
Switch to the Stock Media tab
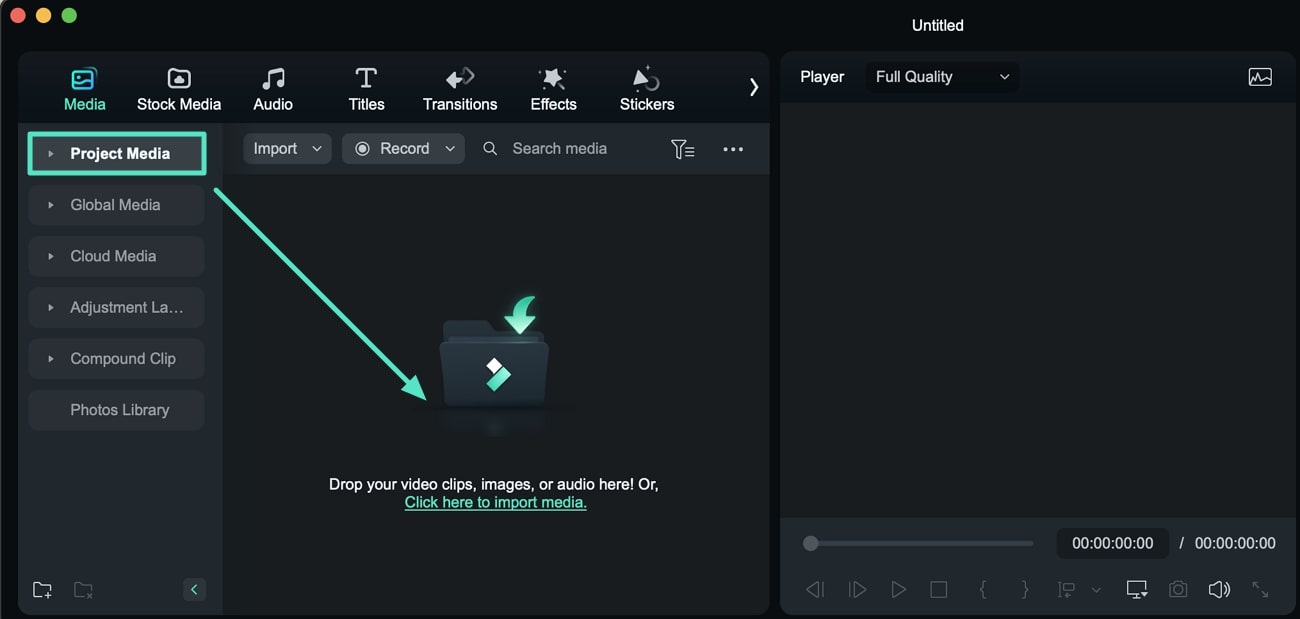pos(179,89)
